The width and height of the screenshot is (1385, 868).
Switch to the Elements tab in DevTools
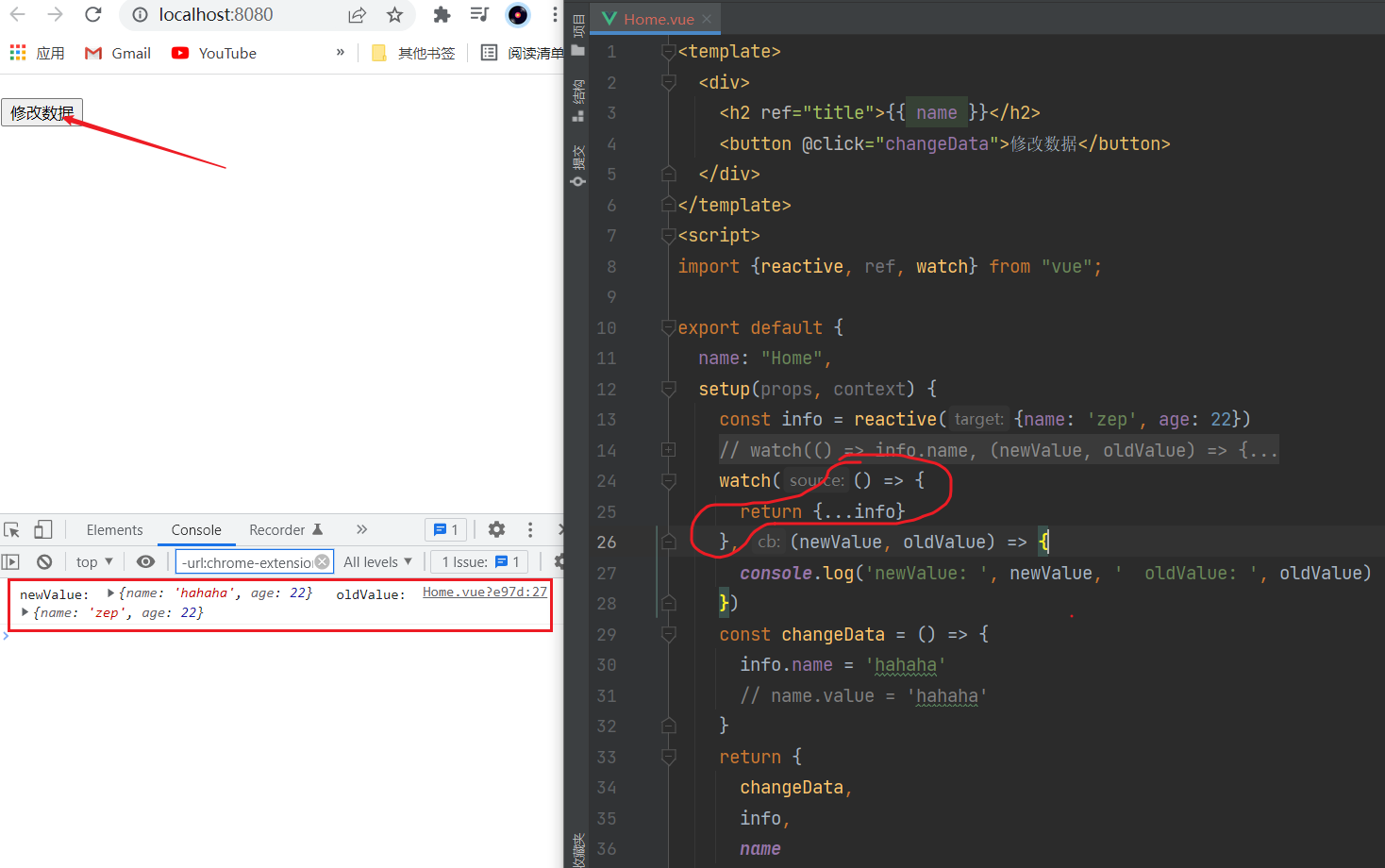click(x=114, y=529)
